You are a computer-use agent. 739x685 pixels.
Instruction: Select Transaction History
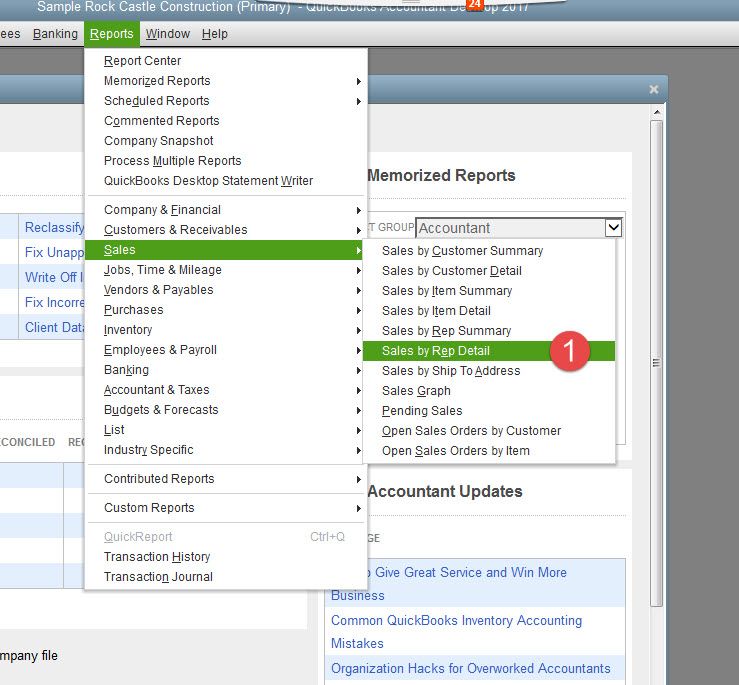[x=225, y=557]
